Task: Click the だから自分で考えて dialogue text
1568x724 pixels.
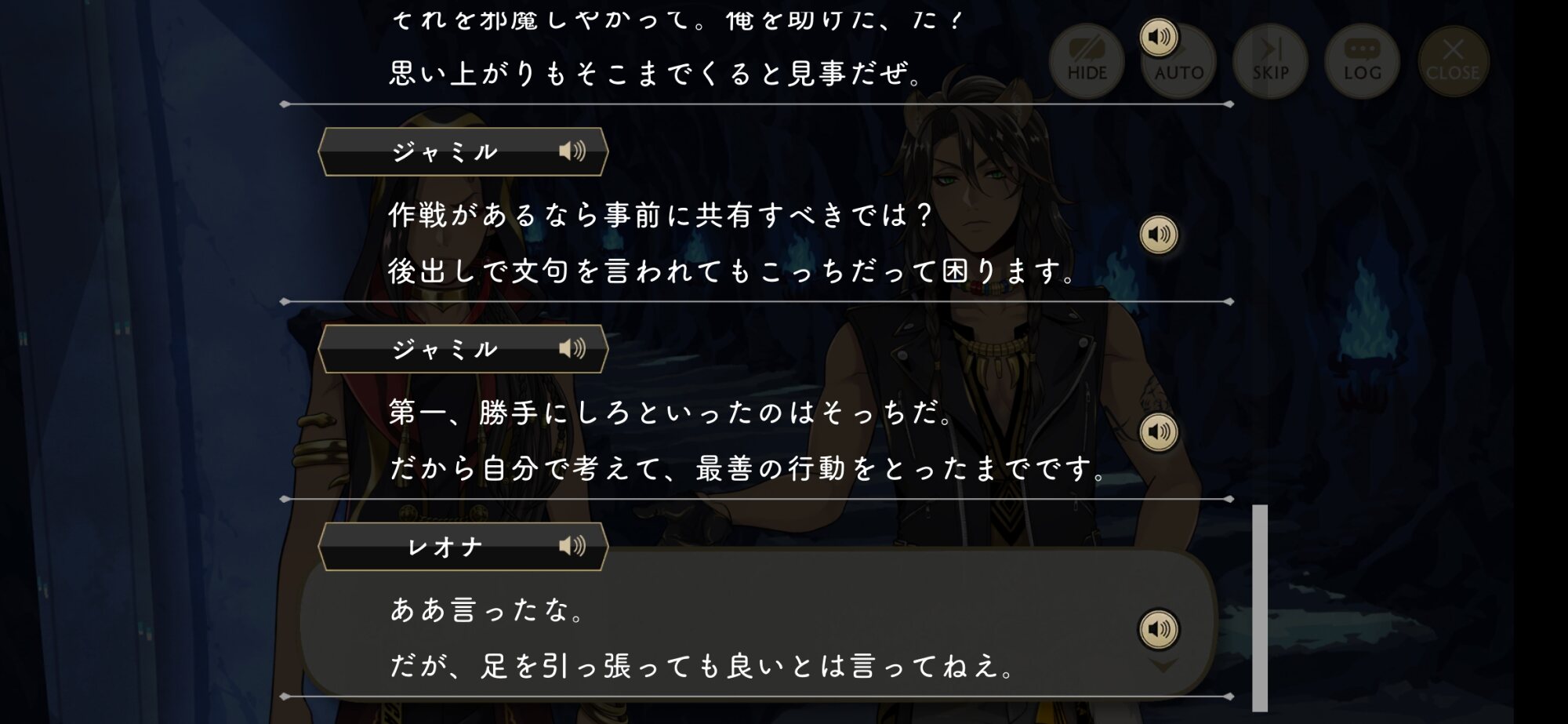Action: pyautogui.click(x=748, y=469)
